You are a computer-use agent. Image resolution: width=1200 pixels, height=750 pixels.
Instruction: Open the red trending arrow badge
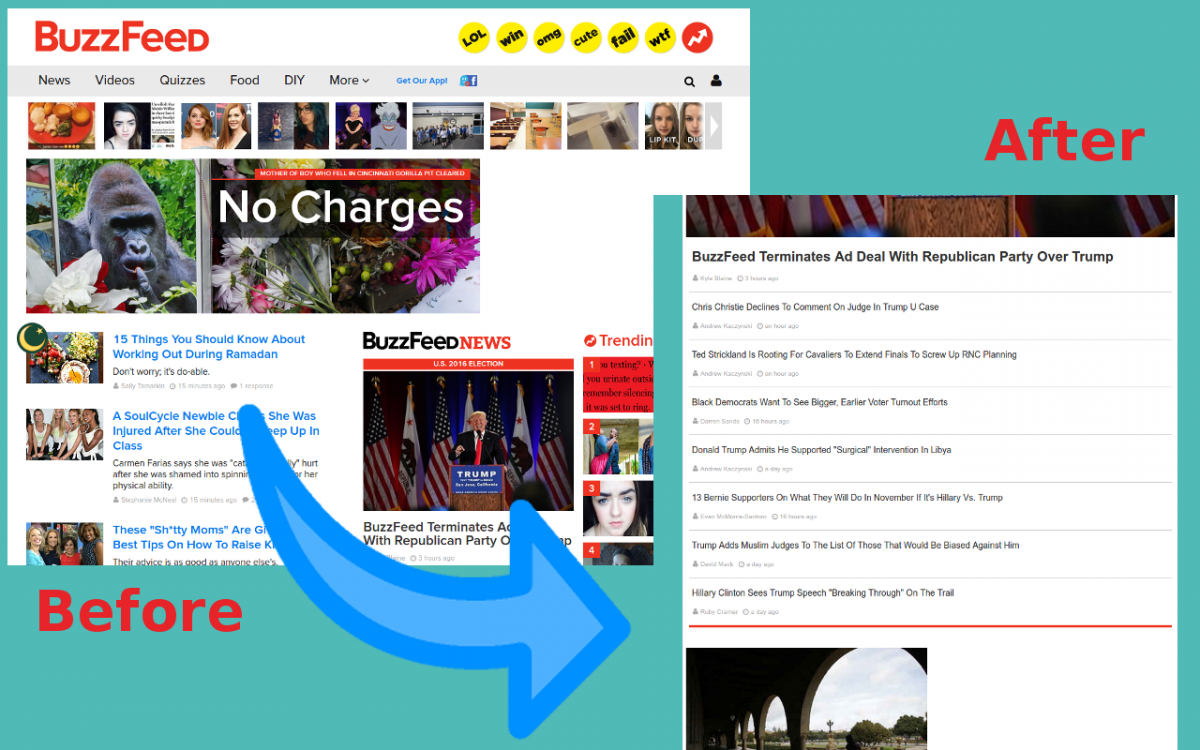(698, 38)
